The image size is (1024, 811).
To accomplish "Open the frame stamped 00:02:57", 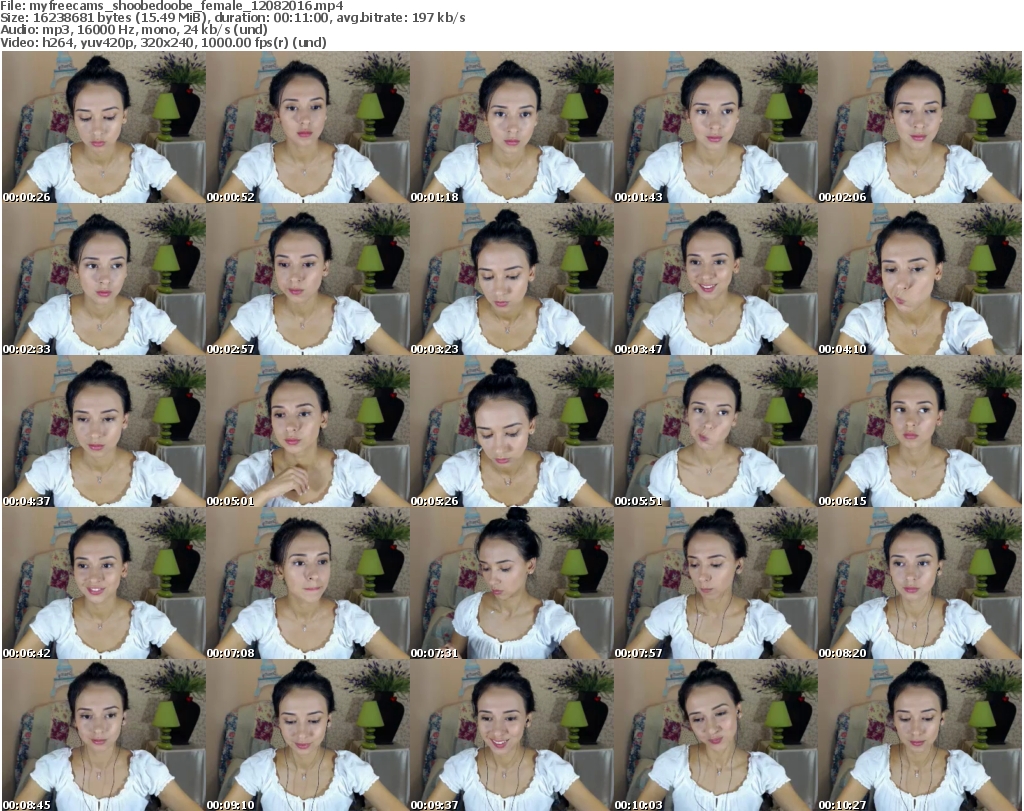I will pos(308,279).
